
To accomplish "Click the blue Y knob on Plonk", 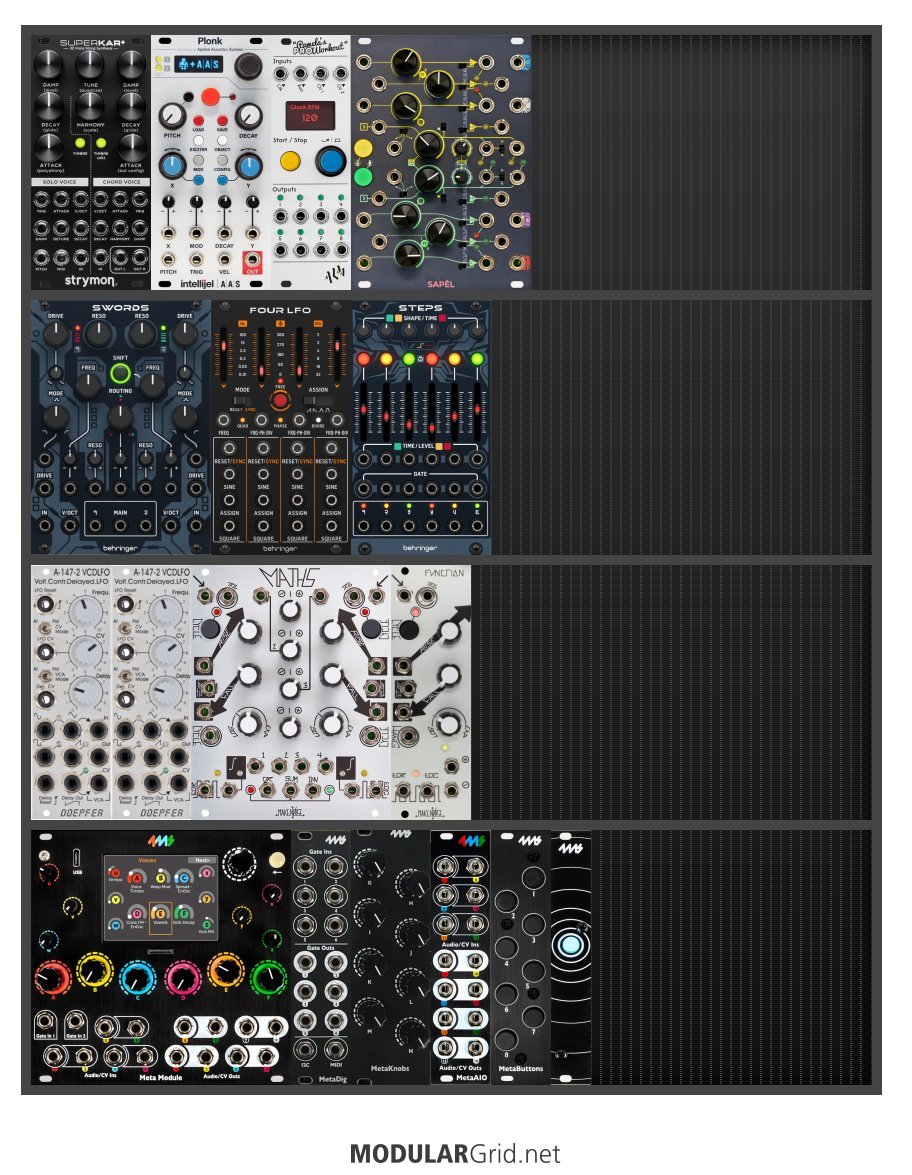I will [x=249, y=166].
